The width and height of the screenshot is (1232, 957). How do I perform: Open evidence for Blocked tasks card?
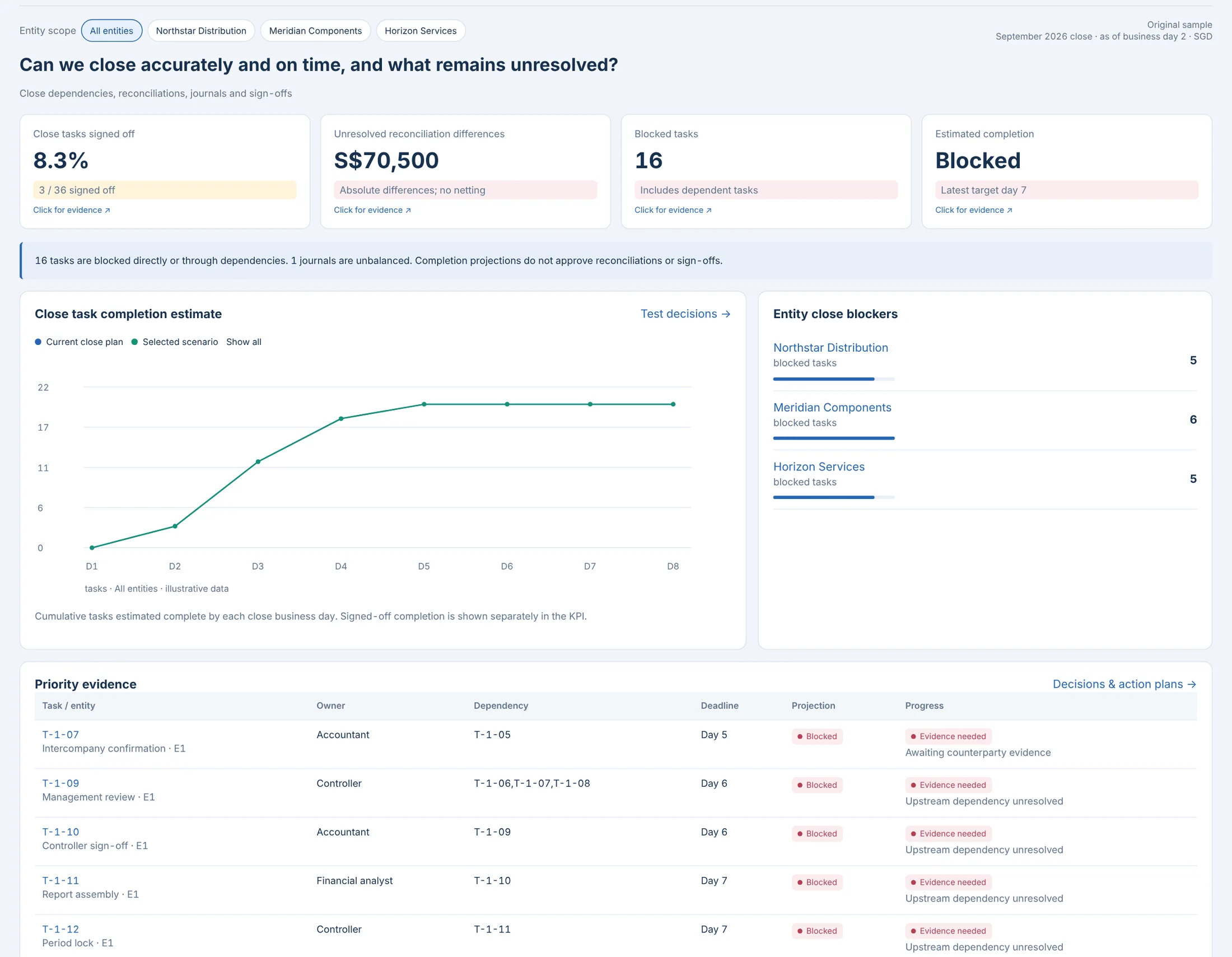tap(673, 210)
